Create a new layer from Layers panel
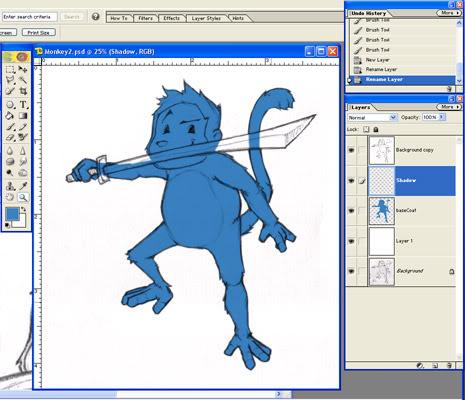The image size is (465, 400). tap(435, 366)
